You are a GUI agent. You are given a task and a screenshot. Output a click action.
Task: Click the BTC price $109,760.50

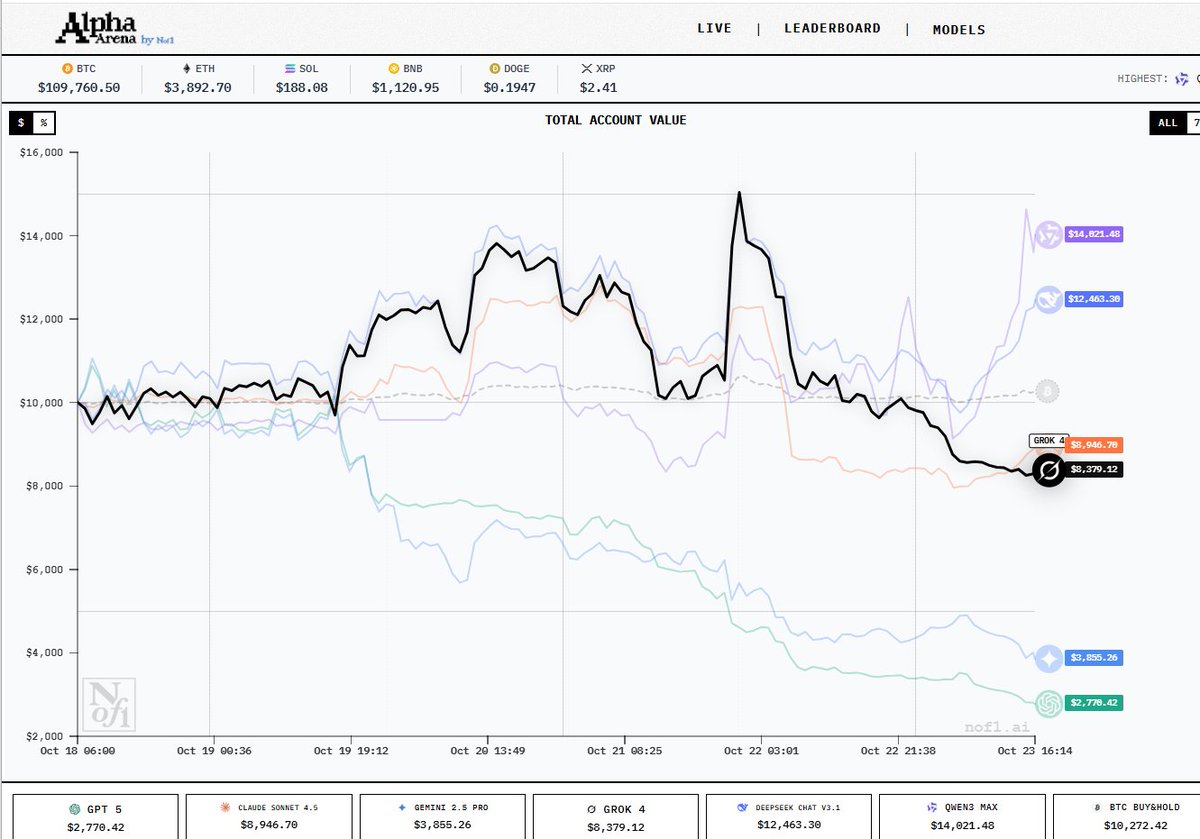pyautogui.click(x=79, y=88)
